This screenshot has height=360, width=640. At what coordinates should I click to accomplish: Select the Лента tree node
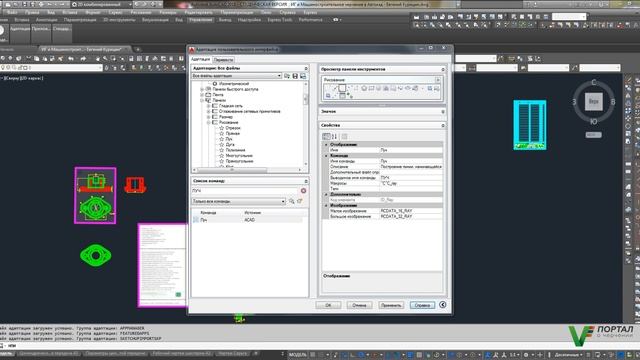pyautogui.click(x=218, y=95)
